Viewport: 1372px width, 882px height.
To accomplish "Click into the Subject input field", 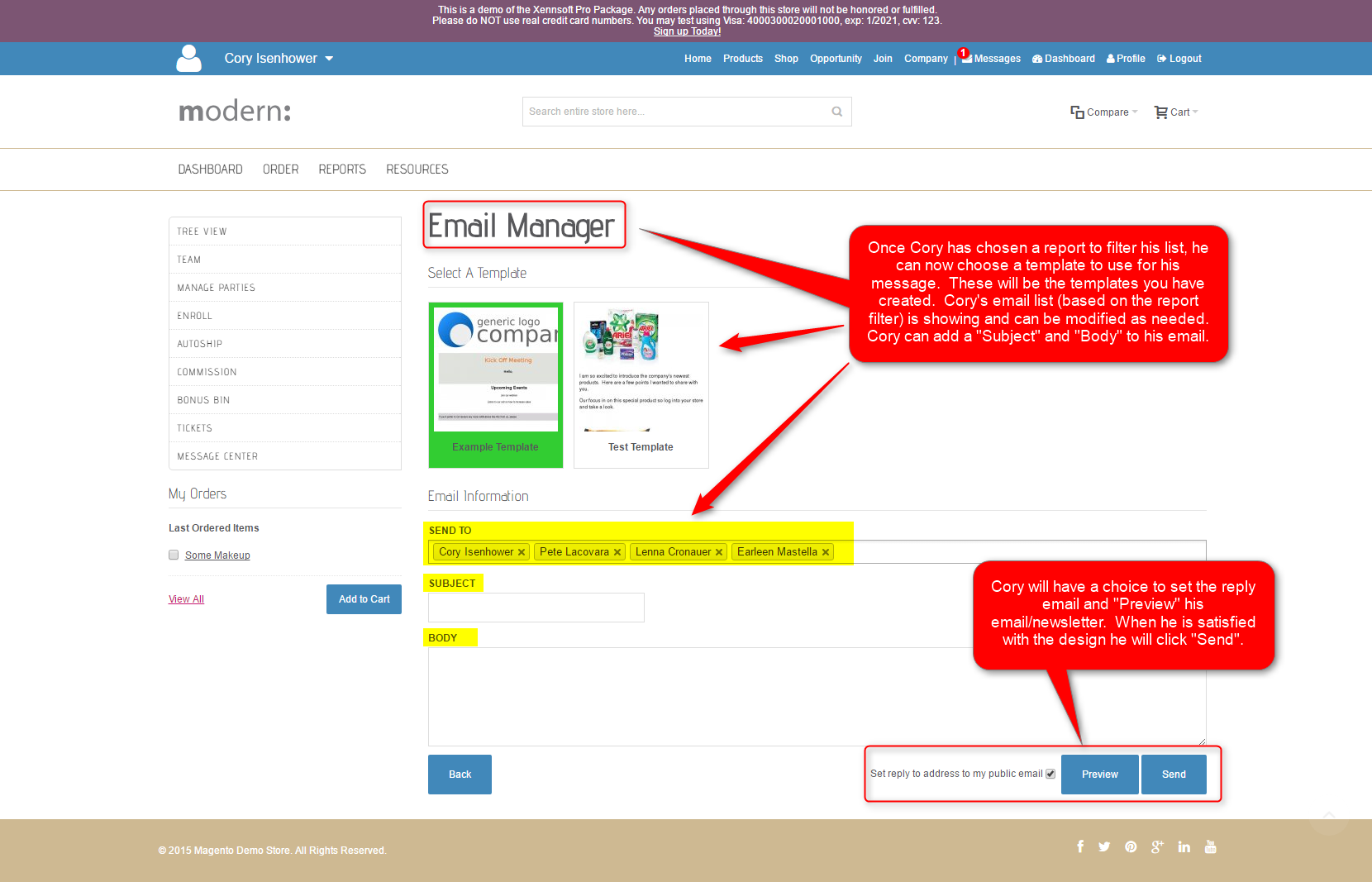I will click(536, 608).
